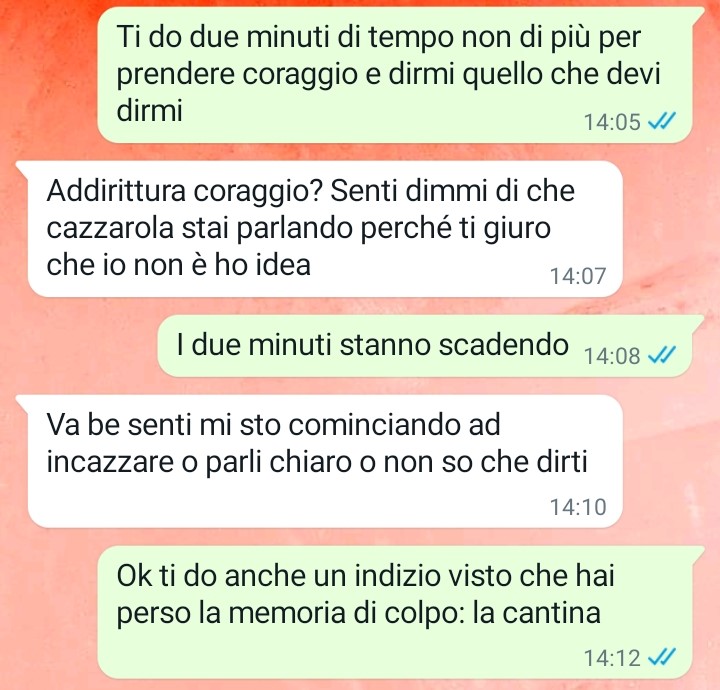
Task: Click the 14:05 timestamp
Action: pyautogui.click(x=612, y=122)
